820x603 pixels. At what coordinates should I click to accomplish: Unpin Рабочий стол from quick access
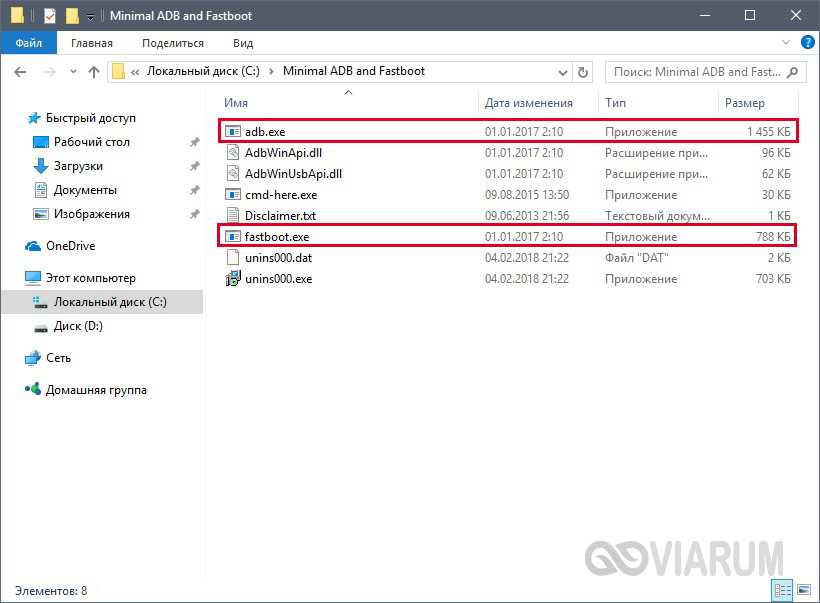click(x=194, y=142)
